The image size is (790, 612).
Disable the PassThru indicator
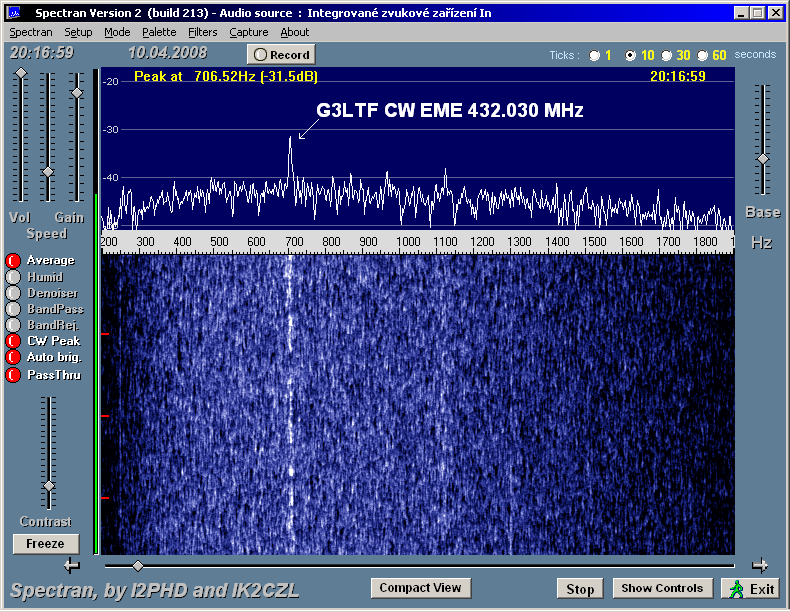[x=13, y=375]
